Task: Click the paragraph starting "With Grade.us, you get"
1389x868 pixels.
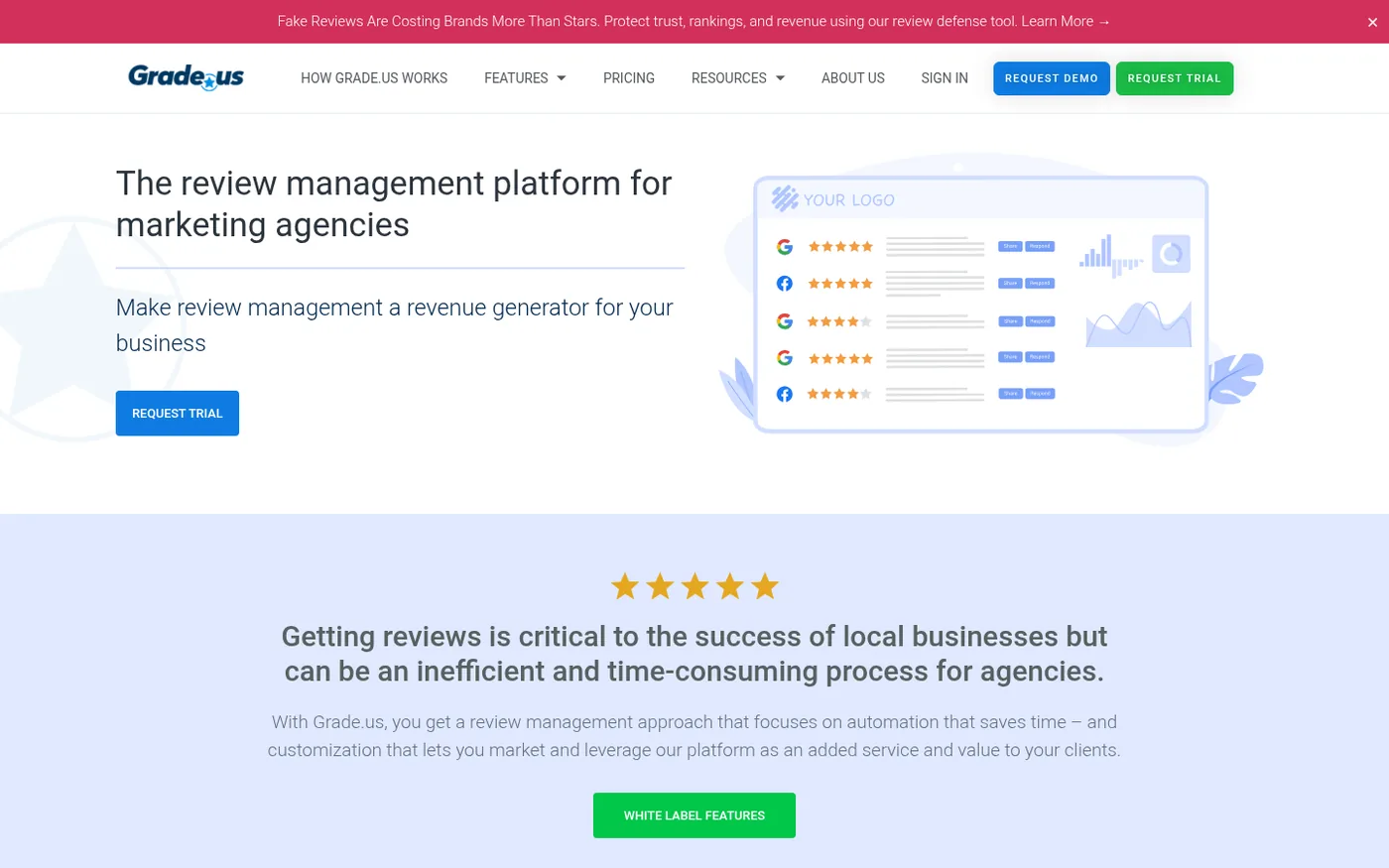Action: coord(694,736)
